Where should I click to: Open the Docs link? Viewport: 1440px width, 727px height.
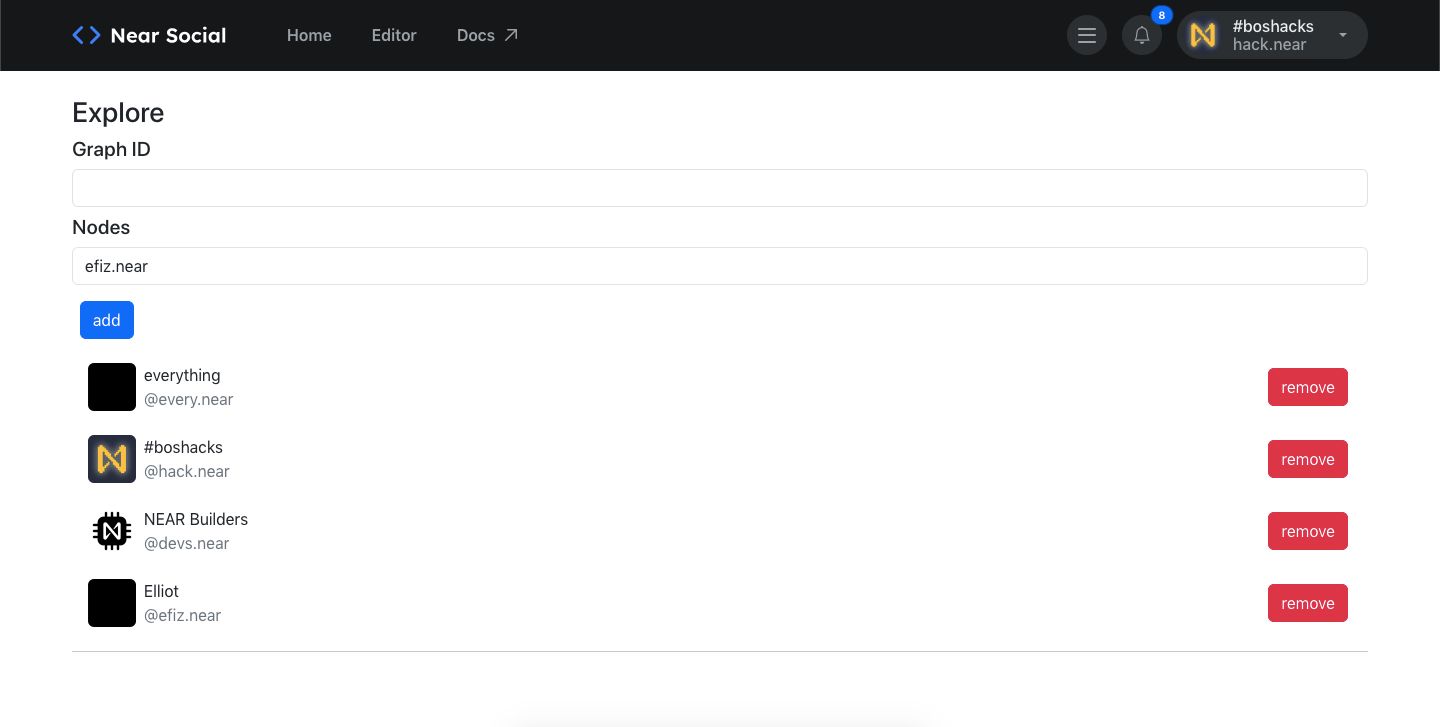pyautogui.click(x=476, y=35)
